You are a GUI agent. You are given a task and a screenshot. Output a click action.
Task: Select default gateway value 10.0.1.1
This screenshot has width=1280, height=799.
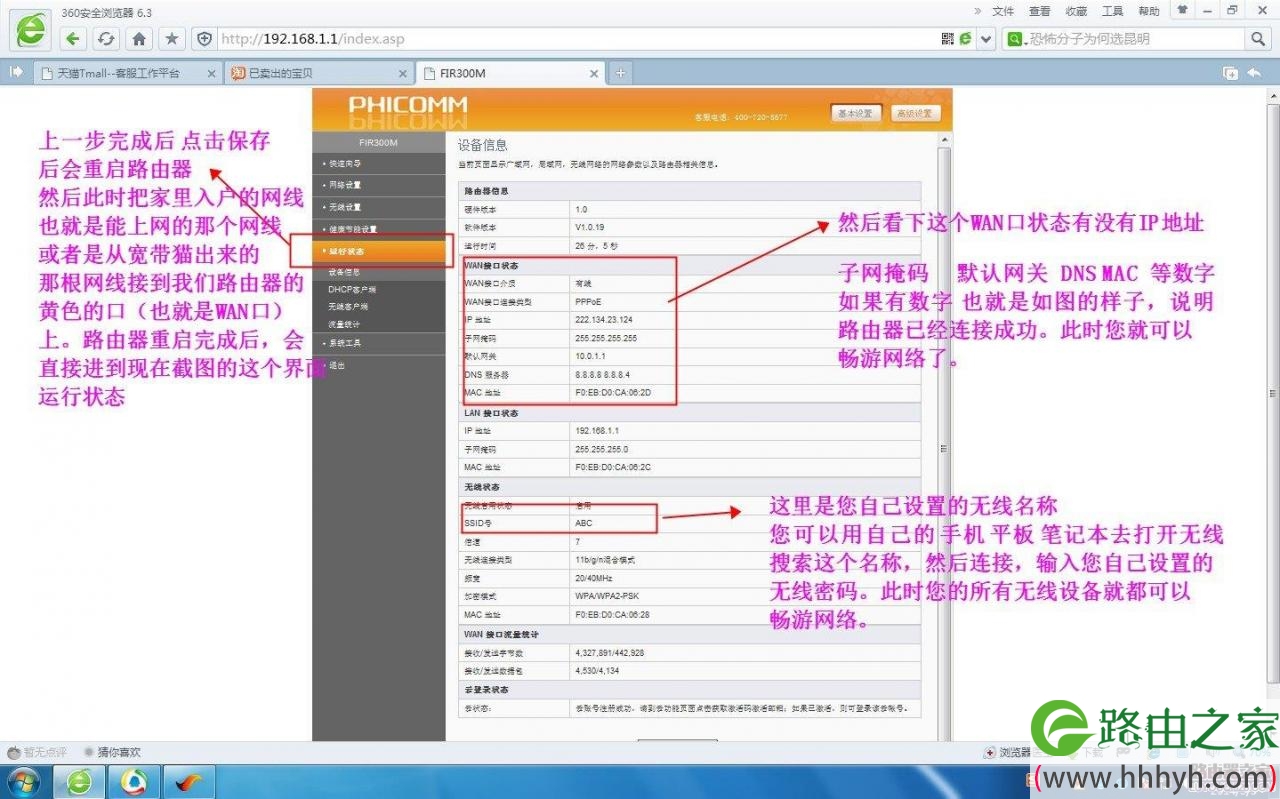591,355
